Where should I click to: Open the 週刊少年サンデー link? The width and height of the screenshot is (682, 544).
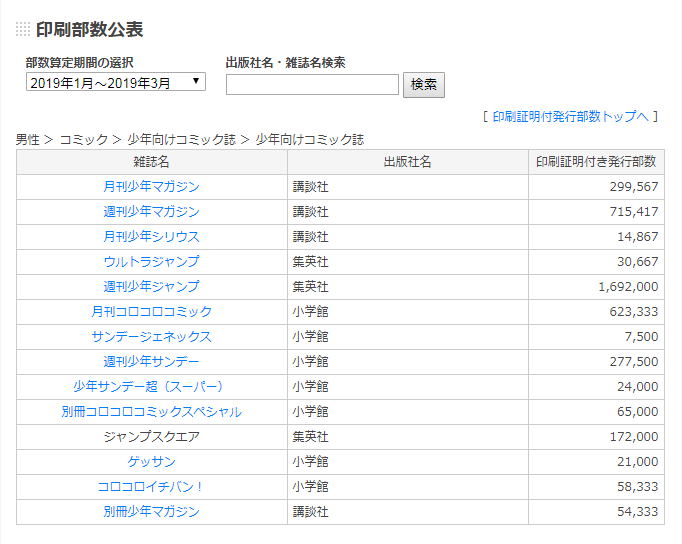pyautogui.click(x=151, y=362)
